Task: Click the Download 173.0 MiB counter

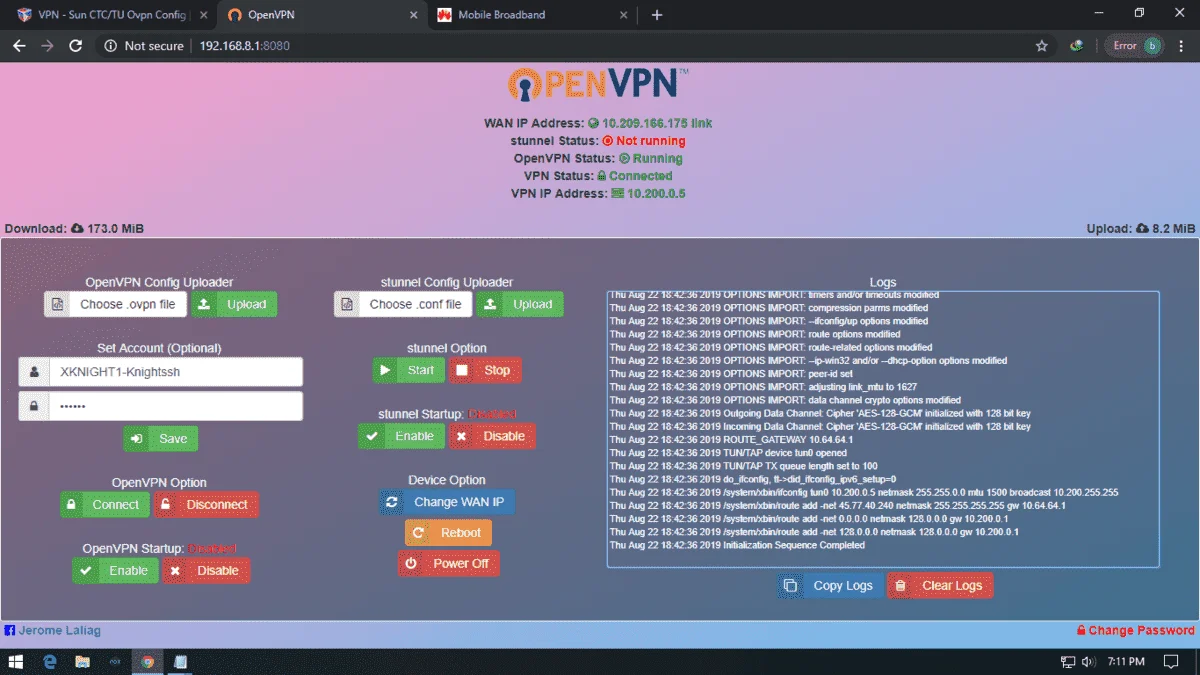Action: 74,229
